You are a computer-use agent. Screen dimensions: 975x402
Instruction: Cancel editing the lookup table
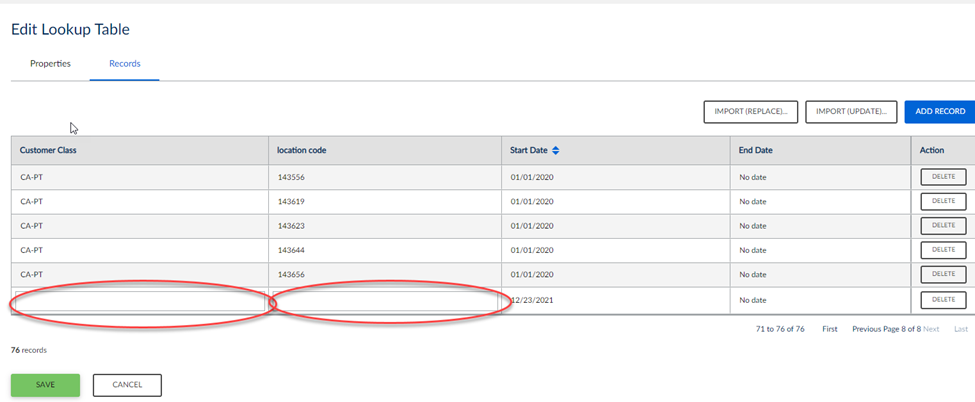(127, 385)
